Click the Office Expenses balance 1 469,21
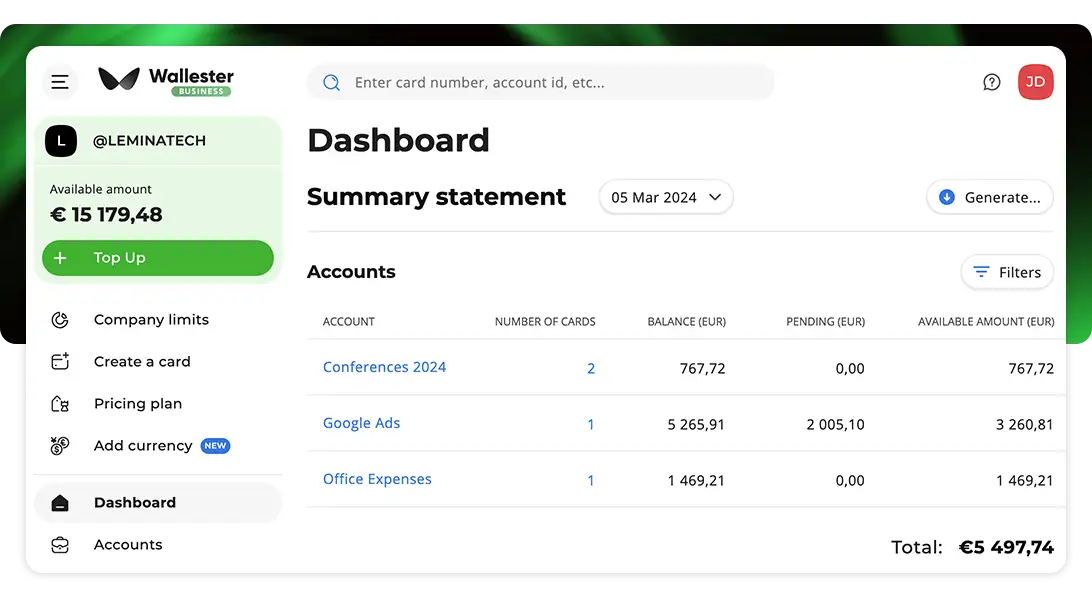Viewport: 1092px width, 600px height. [x=696, y=480]
